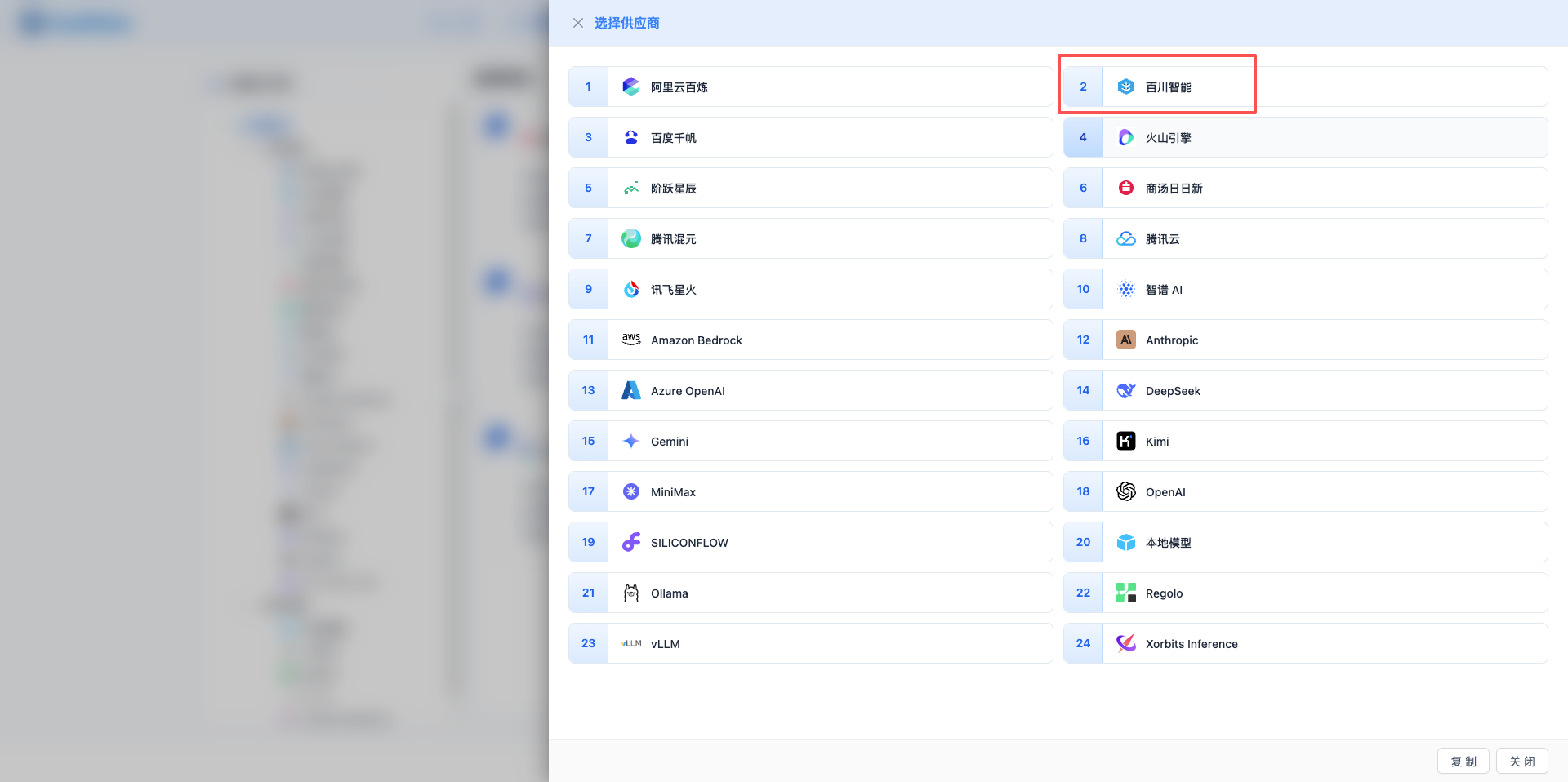This screenshot has width=1568, height=782.
Task: Select the 本地模型 local model option
Action: [1168, 543]
